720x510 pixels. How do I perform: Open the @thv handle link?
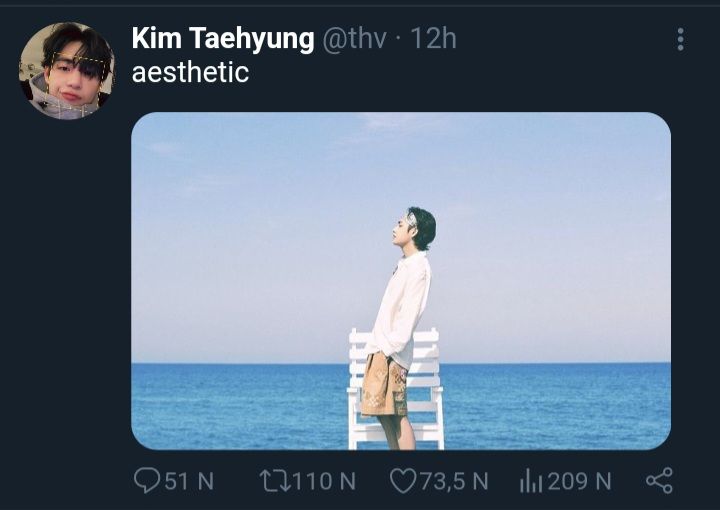[354, 39]
